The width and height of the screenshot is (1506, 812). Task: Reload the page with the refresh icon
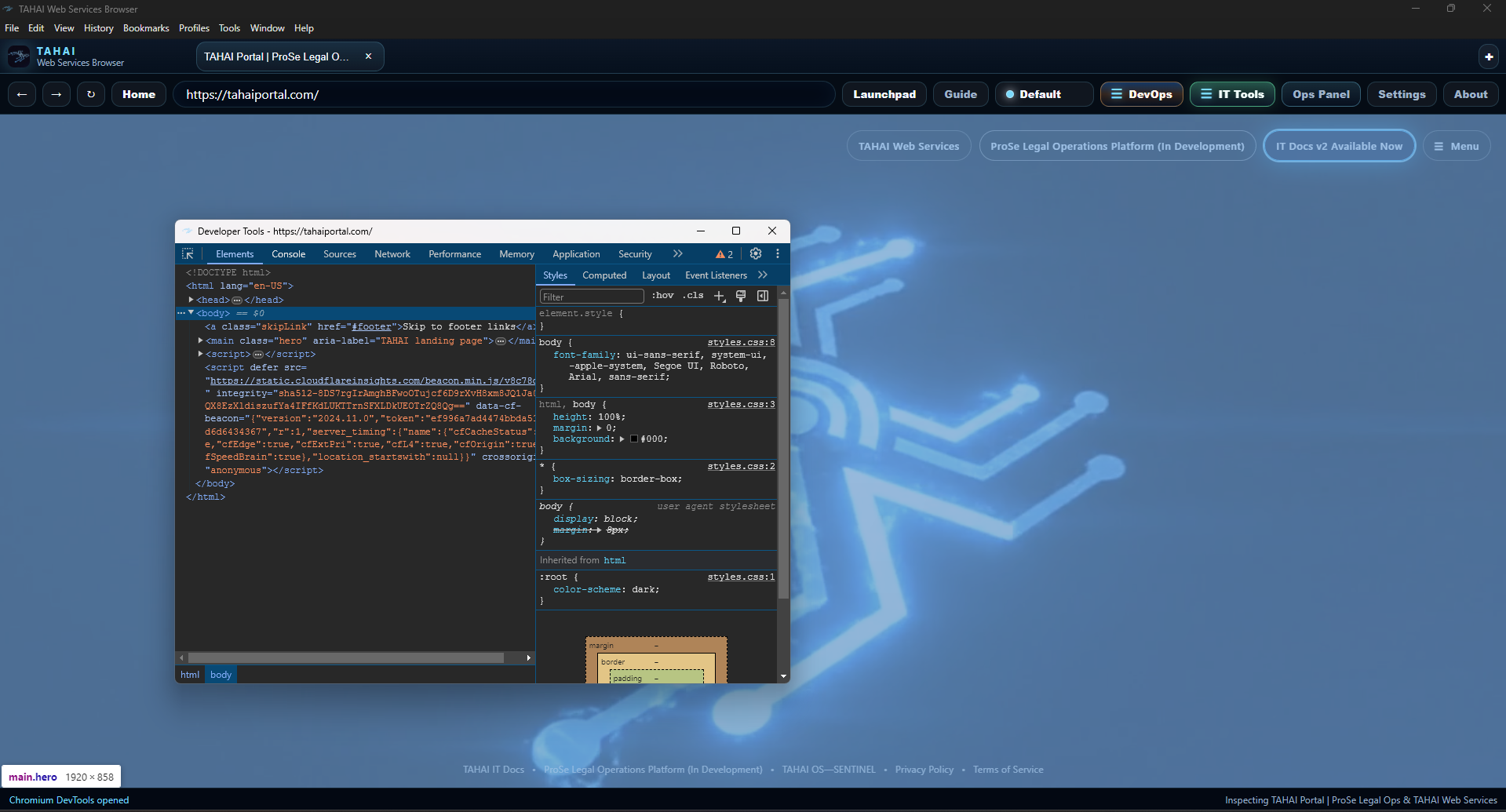tap(91, 94)
